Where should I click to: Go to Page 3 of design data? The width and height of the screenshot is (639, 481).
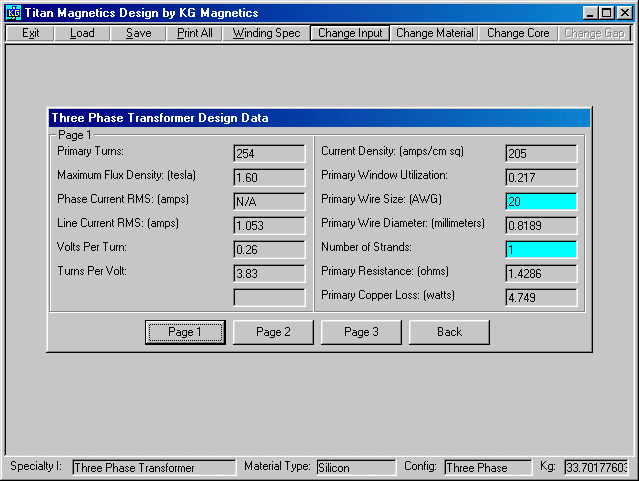(361, 332)
